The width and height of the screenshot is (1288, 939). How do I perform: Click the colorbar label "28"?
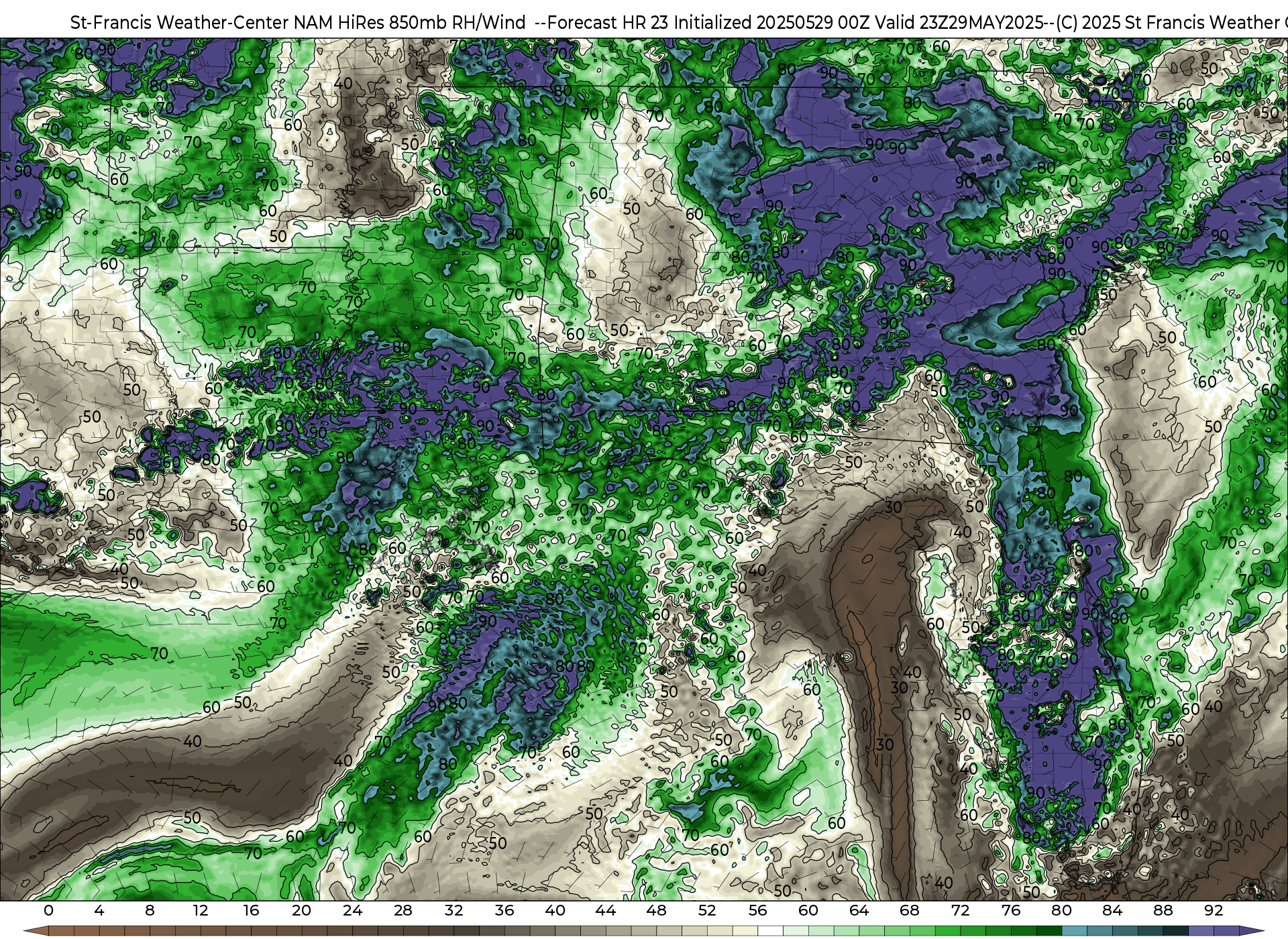403,910
